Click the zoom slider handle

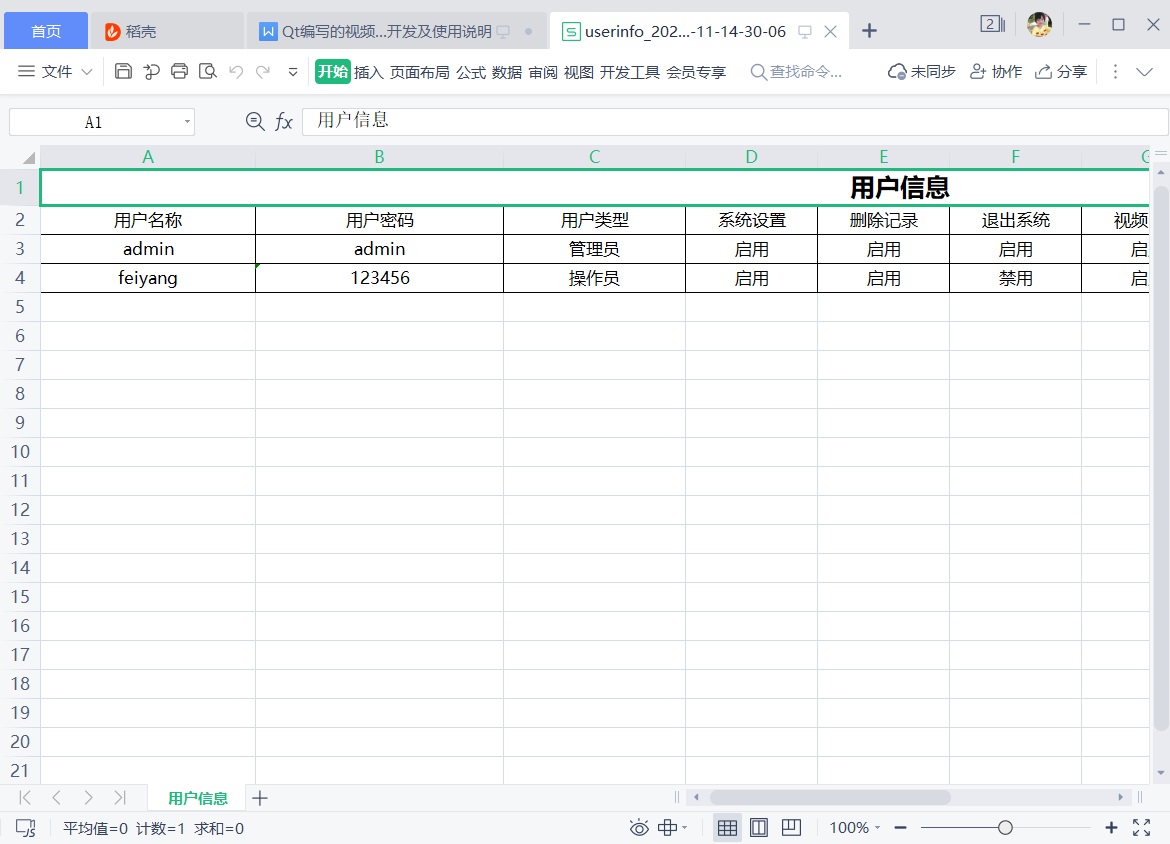1005,828
